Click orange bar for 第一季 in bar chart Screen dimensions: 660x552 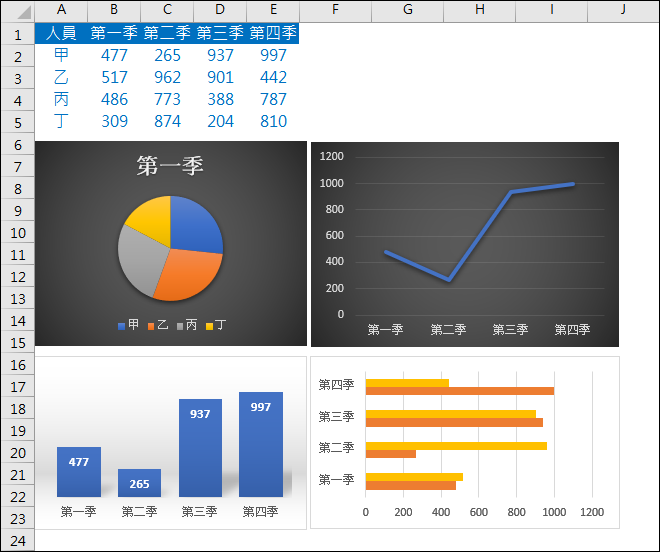pyautogui.click(x=411, y=485)
